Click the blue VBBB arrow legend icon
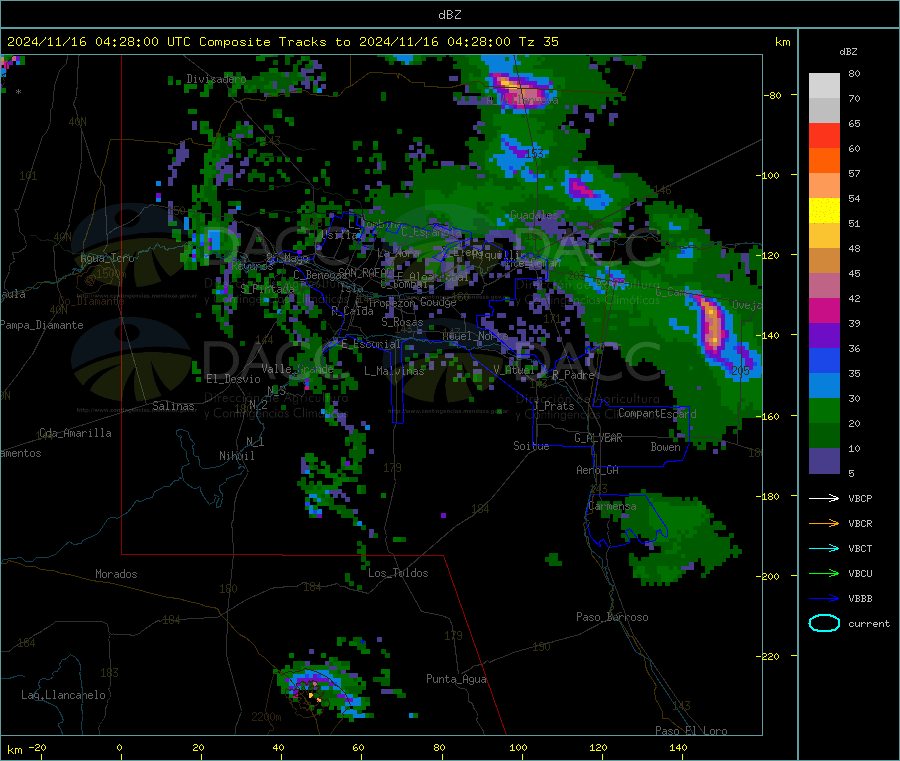This screenshot has width=900, height=761. coord(824,599)
